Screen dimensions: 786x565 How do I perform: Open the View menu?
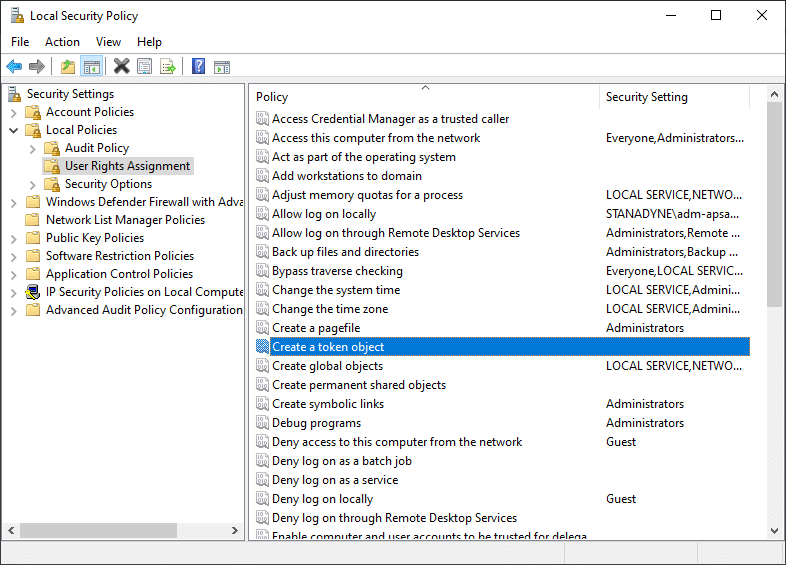coord(108,42)
